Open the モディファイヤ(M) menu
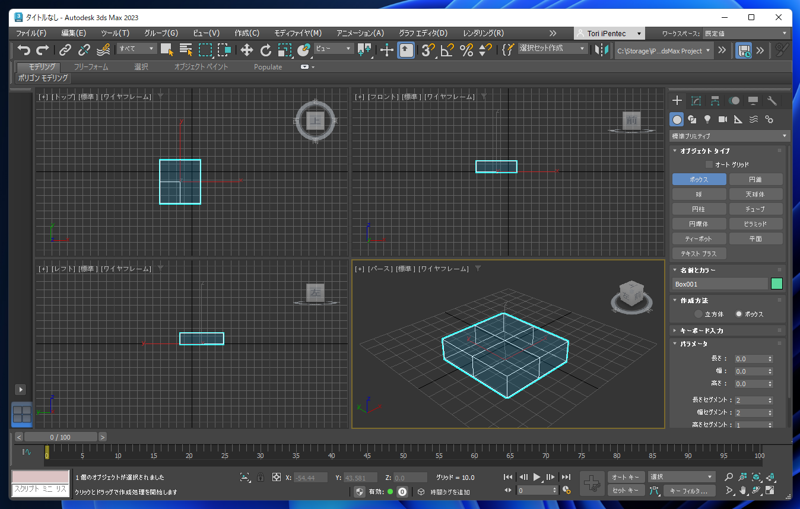 point(298,33)
